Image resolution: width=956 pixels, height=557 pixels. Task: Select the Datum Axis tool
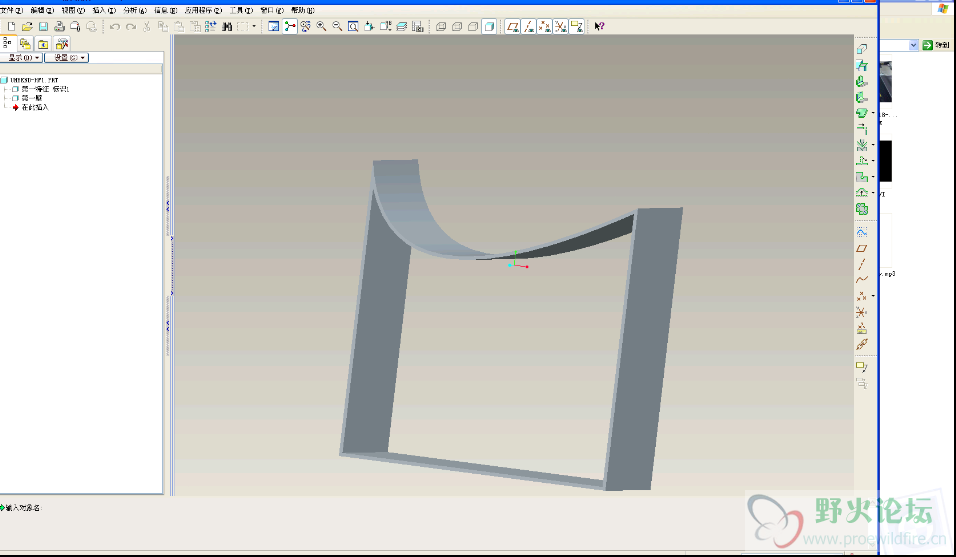point(861,264)
